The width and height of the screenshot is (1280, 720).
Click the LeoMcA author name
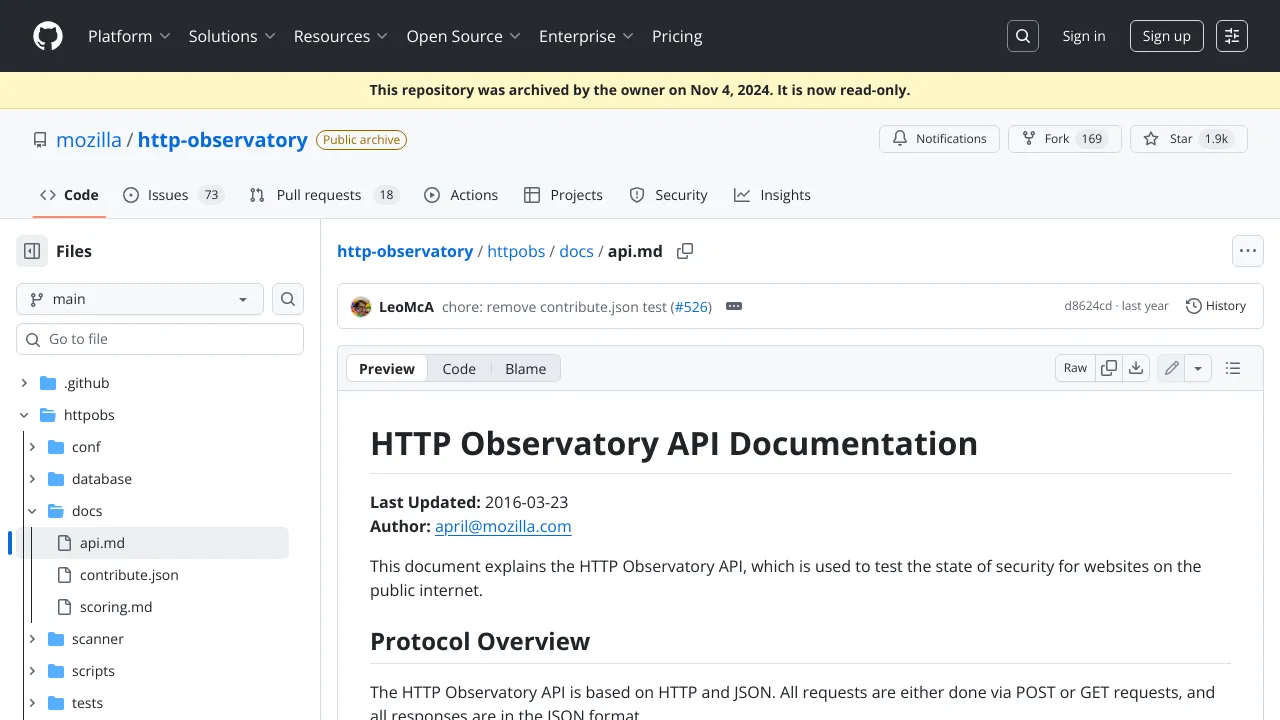pos(406,307)
